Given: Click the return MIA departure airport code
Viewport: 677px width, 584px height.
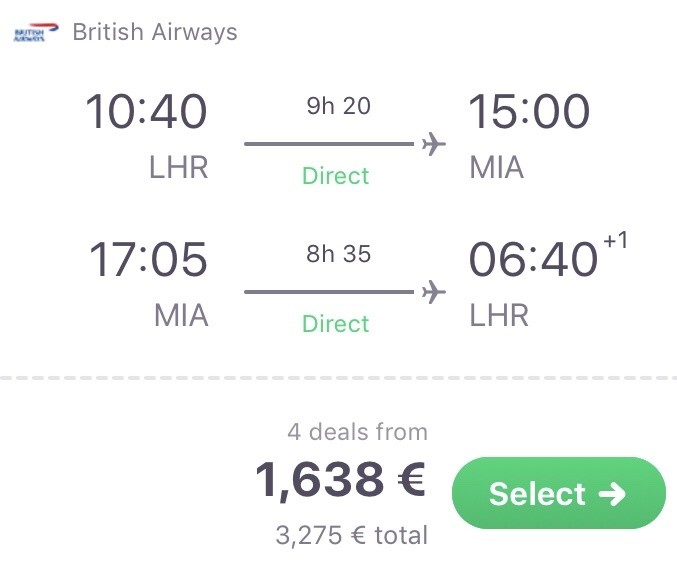Looking at the screenshot, I should pos(181,315).
